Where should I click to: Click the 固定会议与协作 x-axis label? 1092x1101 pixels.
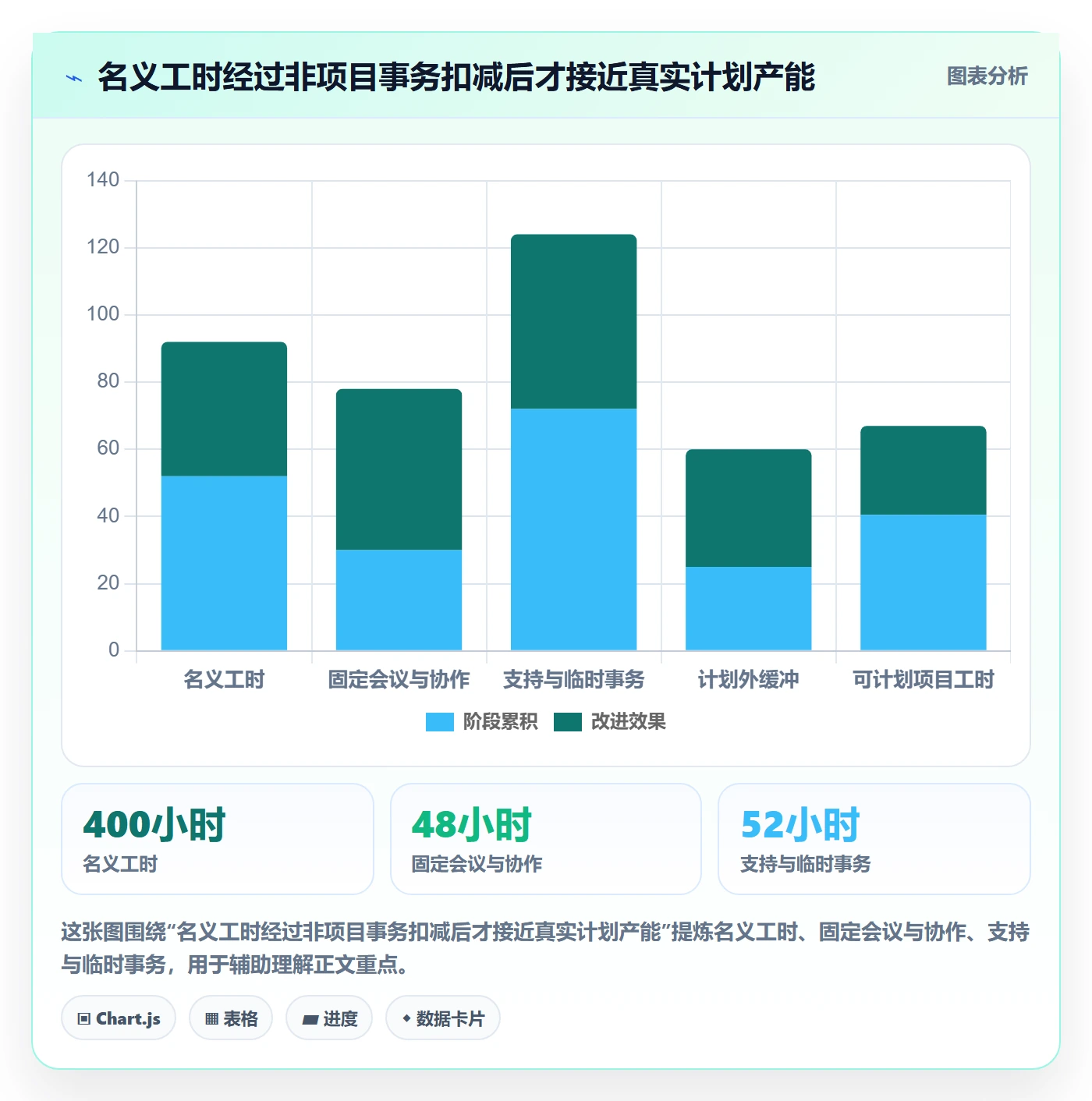[x=399, y=680]
